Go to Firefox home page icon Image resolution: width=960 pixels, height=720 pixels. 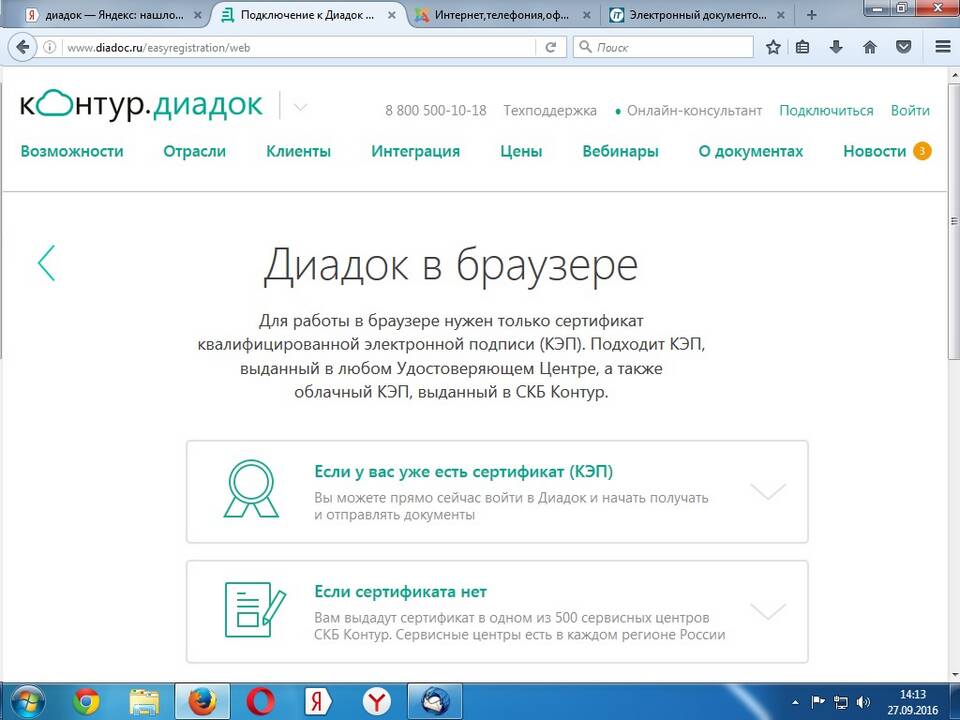tap(869, 47)
